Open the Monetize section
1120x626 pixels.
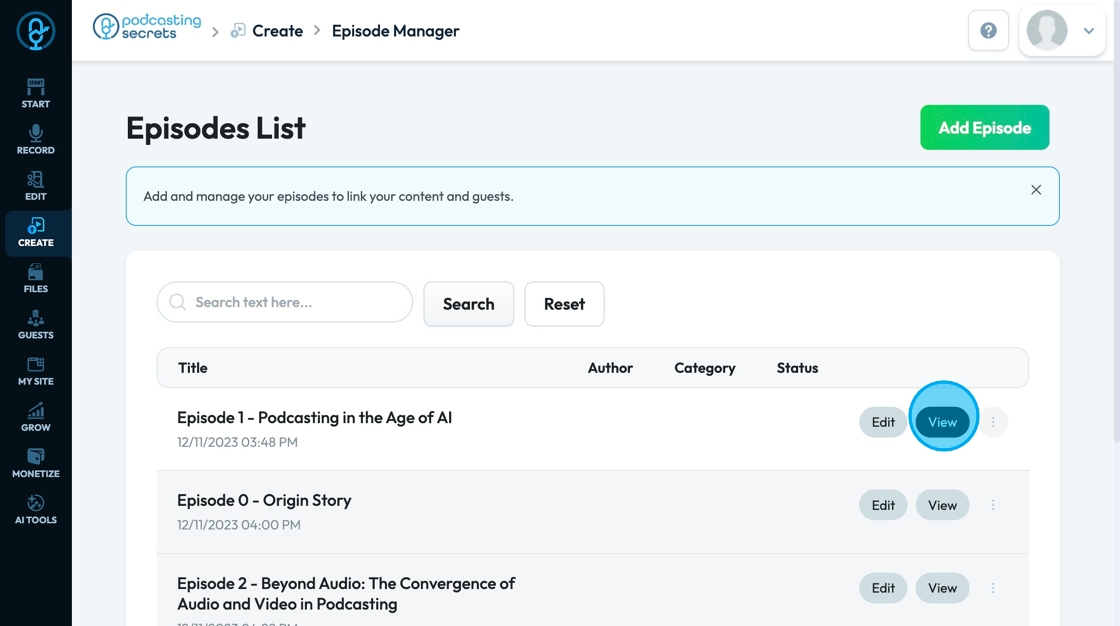pyautogui.click(x=36, y=462)
